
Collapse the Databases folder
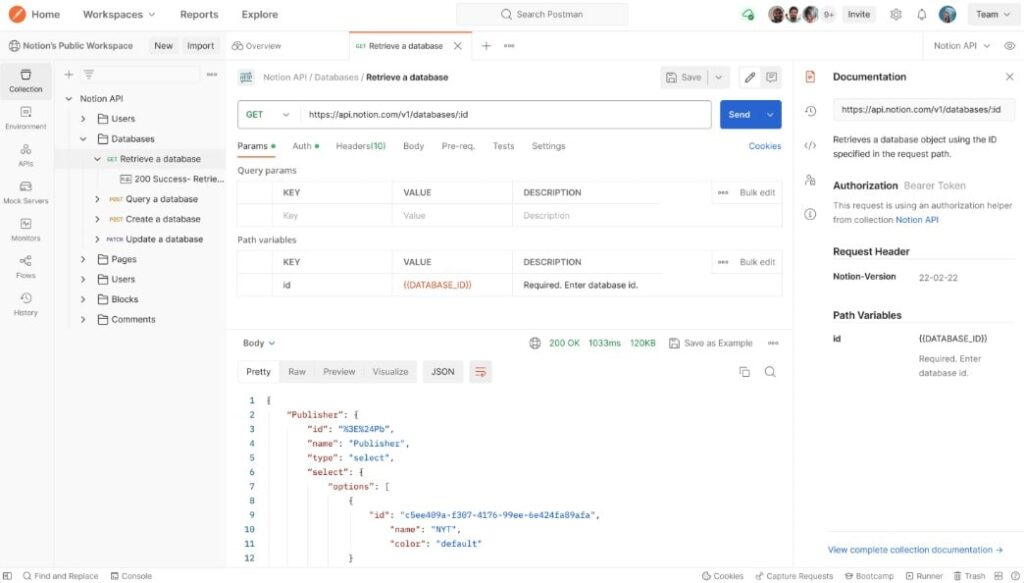(x=83, y=138)
